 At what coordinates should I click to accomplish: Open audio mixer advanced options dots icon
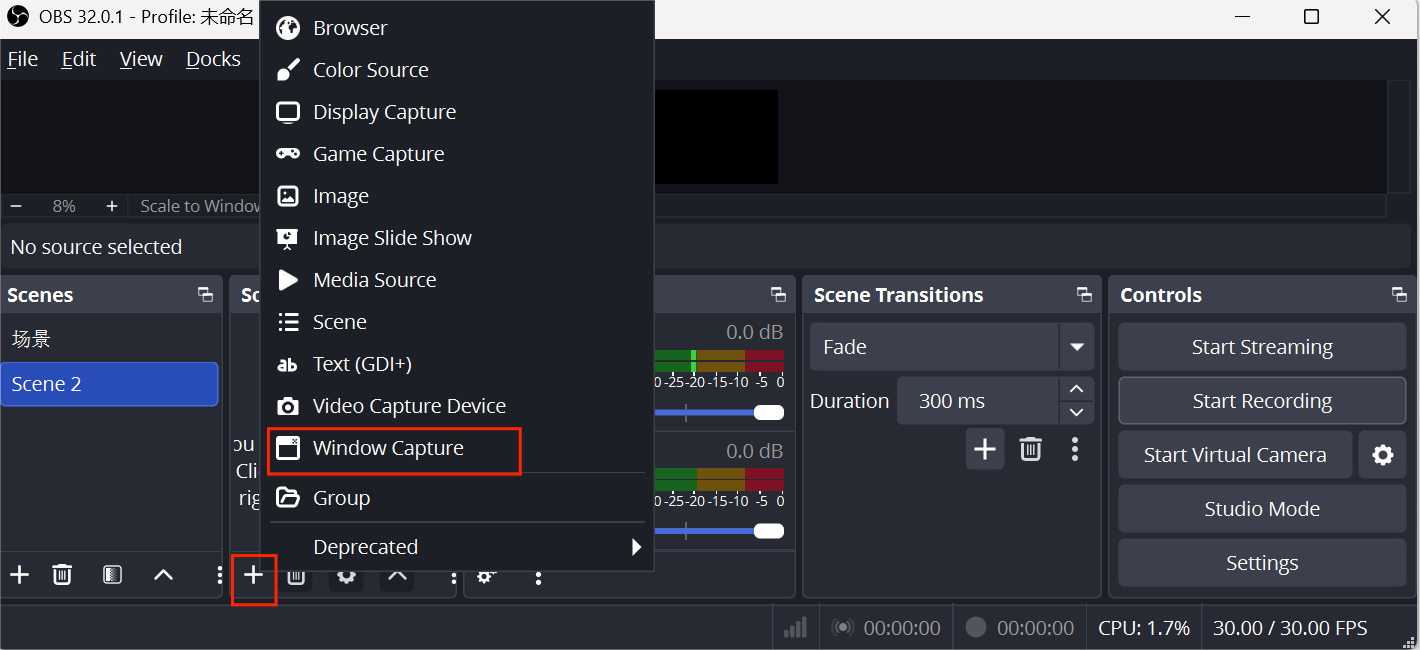pyautogui.click(x=538, y=578)
